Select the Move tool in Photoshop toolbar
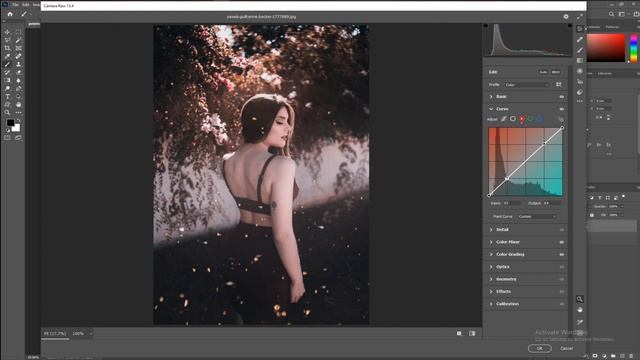This screenshot has height=360, width=640. tap(7, 32)
